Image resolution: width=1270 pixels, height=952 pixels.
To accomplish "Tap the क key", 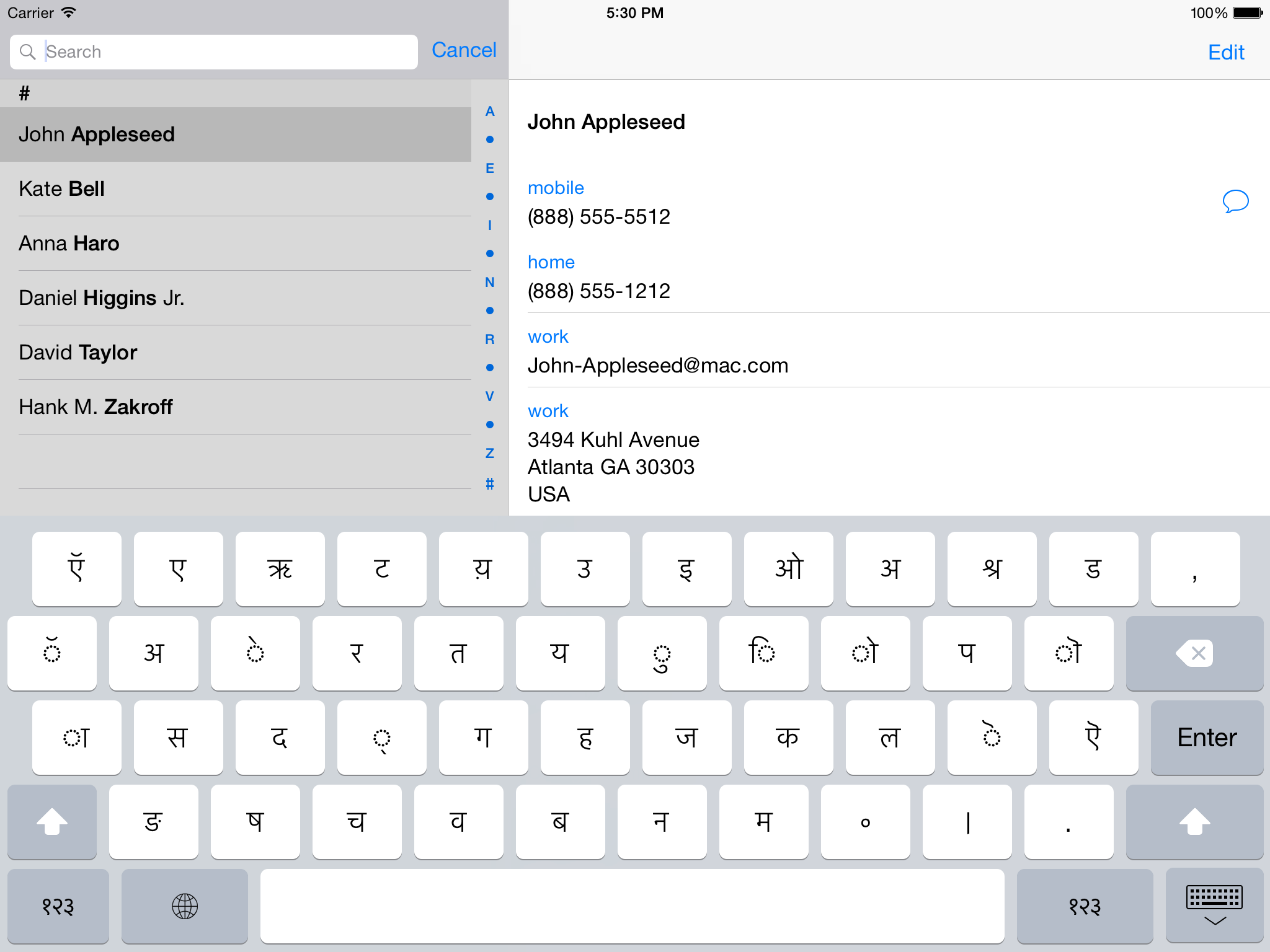I will 789,738.
